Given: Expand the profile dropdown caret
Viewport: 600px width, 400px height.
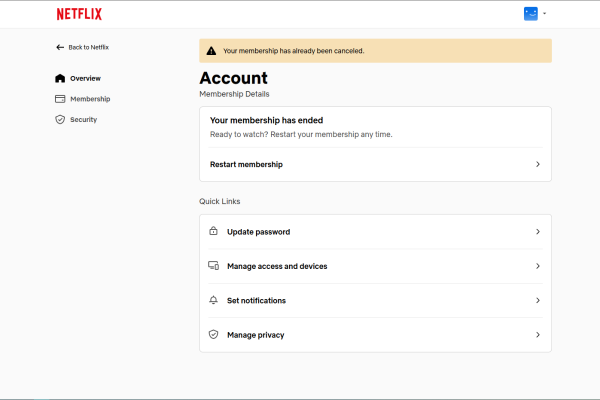Looking at the screenshot, I should tap(545, 14).
